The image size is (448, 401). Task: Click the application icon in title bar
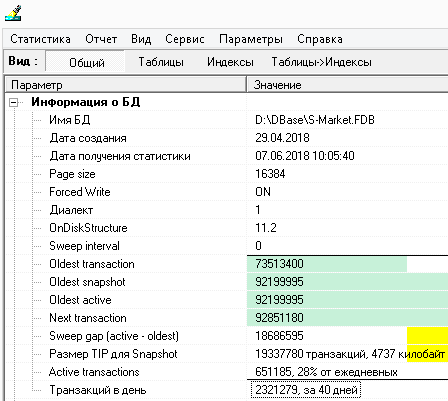tap(13, 13)
